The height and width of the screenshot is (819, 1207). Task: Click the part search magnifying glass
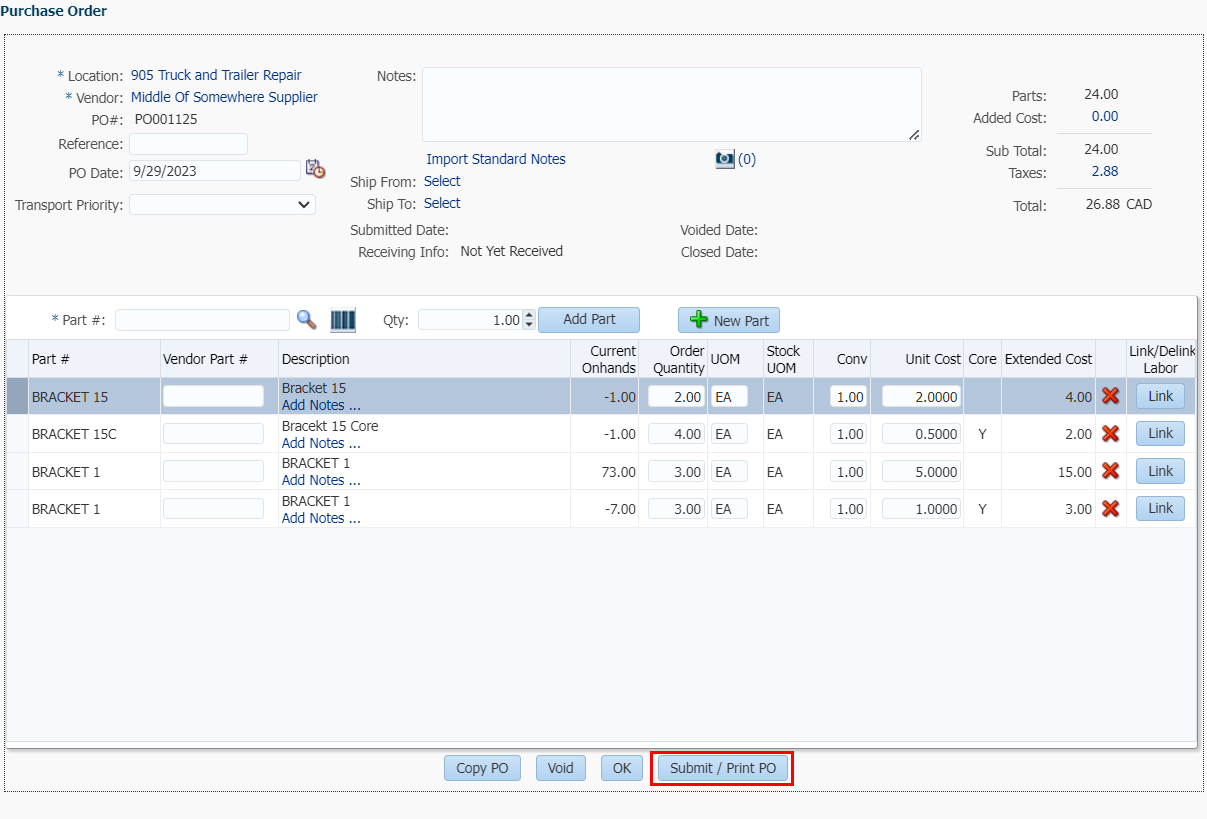307,320
